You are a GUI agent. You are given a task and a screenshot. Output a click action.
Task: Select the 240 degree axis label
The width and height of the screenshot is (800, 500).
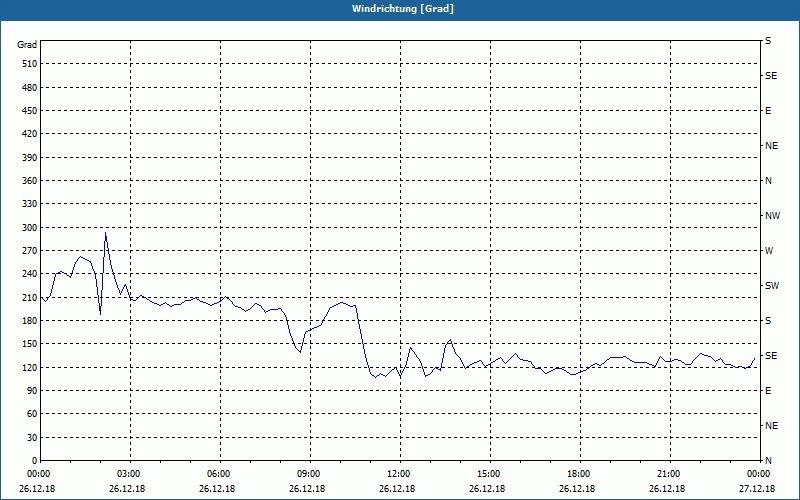pos(30,274)
